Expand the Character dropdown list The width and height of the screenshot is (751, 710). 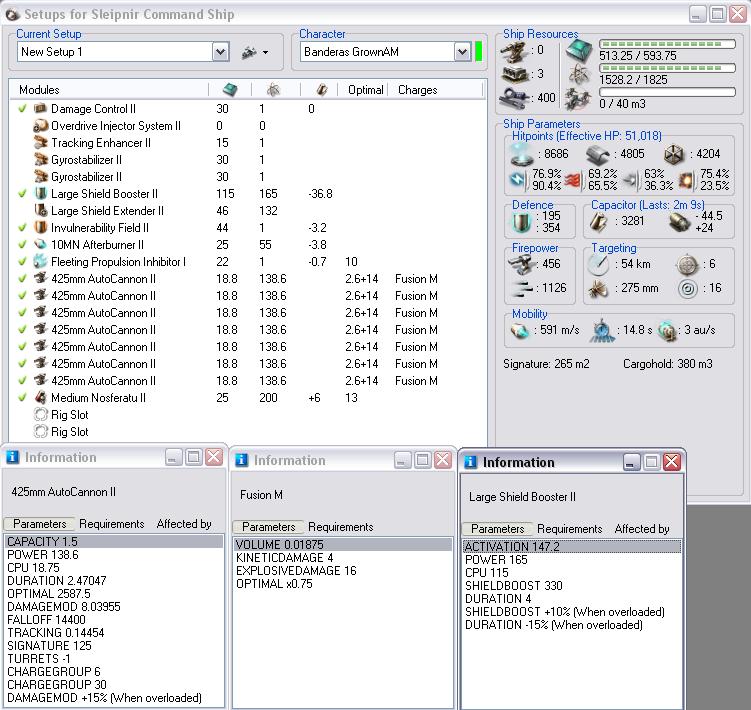coord(461,52)
